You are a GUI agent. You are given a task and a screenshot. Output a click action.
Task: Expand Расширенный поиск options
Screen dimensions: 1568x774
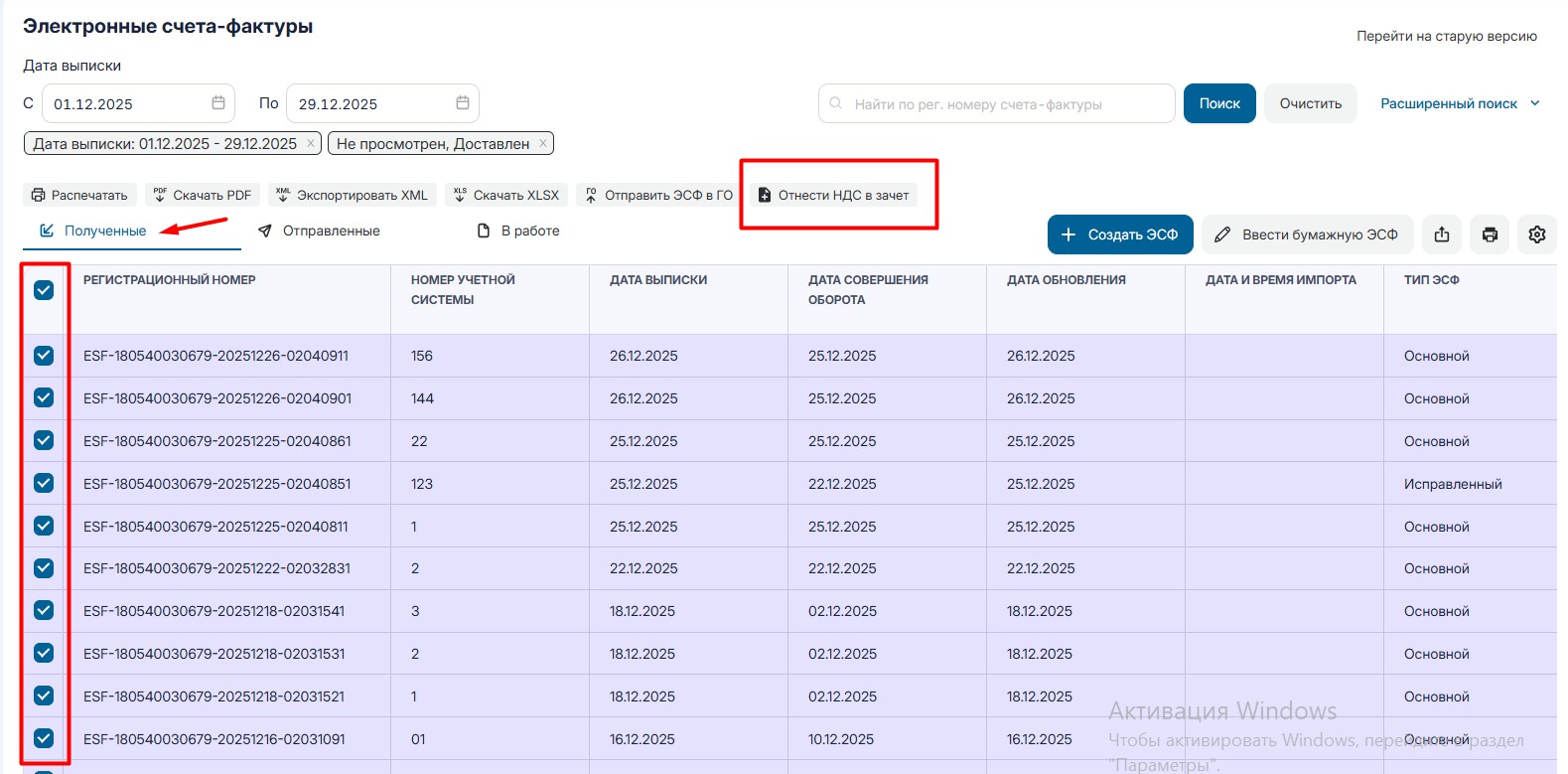coord(1459,103)
